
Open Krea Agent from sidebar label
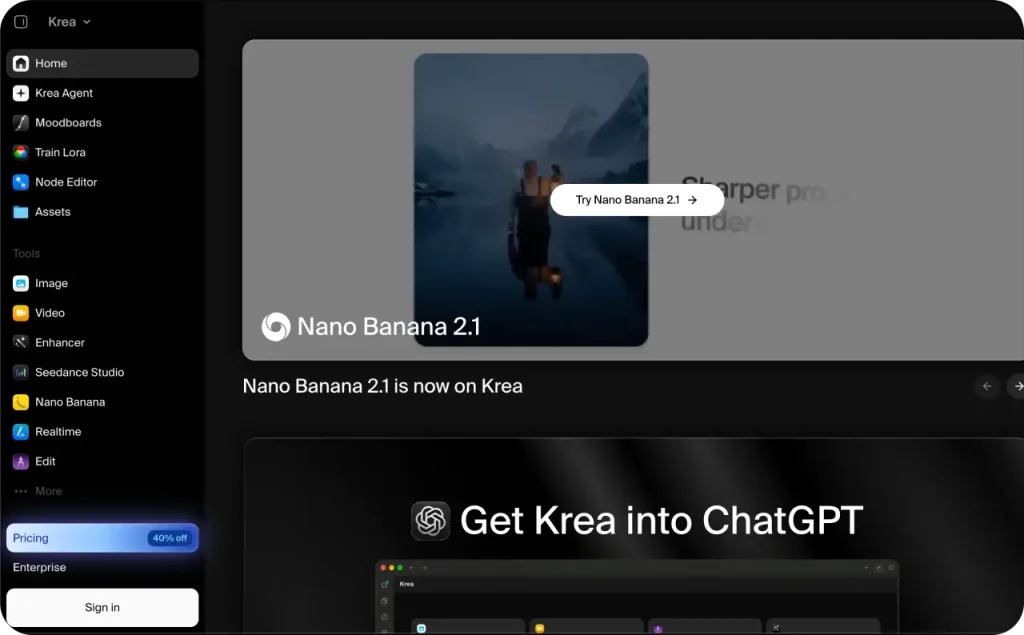coord(64,93)
